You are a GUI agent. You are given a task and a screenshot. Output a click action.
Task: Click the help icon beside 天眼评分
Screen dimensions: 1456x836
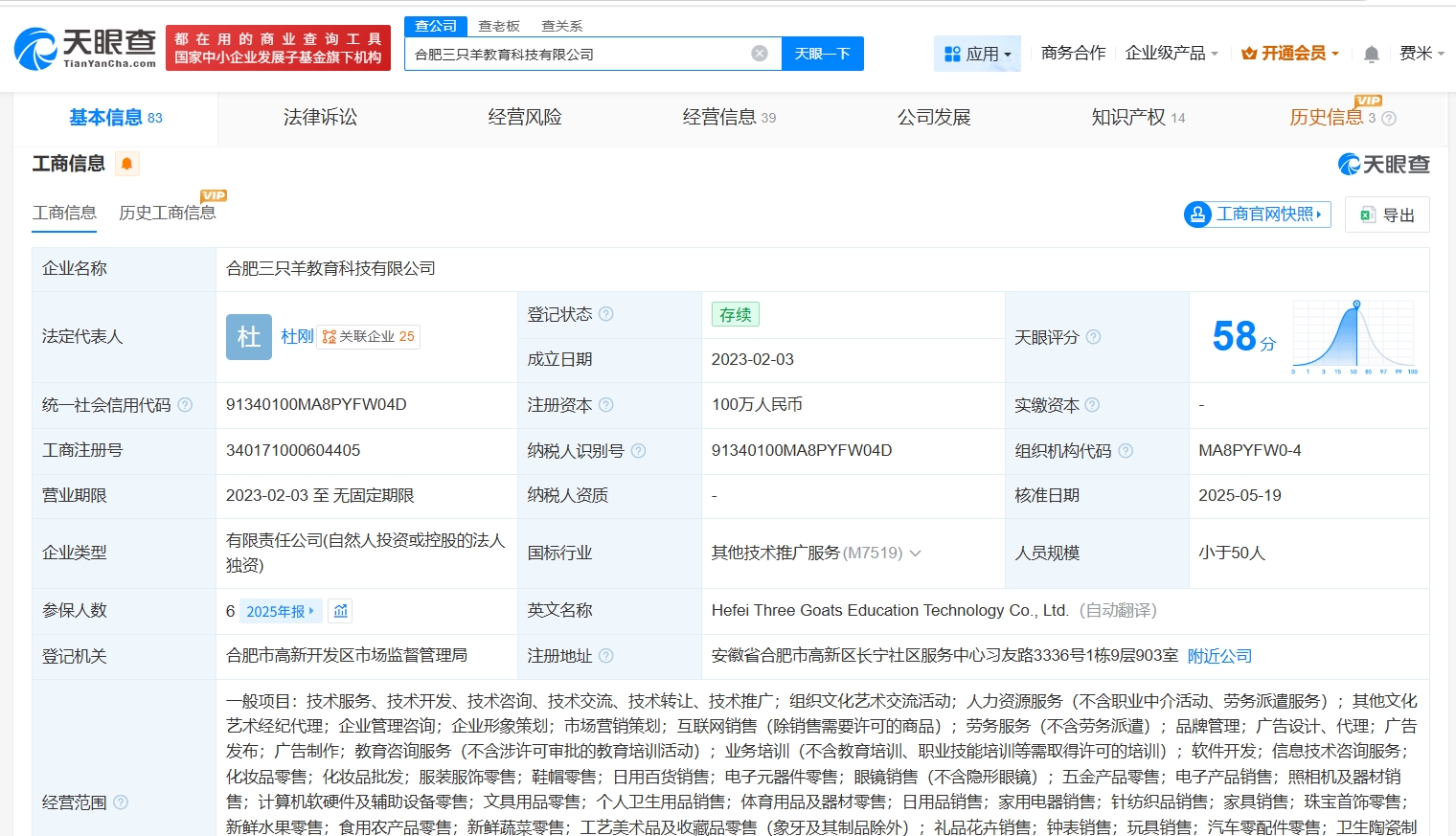coord(1093,337)
